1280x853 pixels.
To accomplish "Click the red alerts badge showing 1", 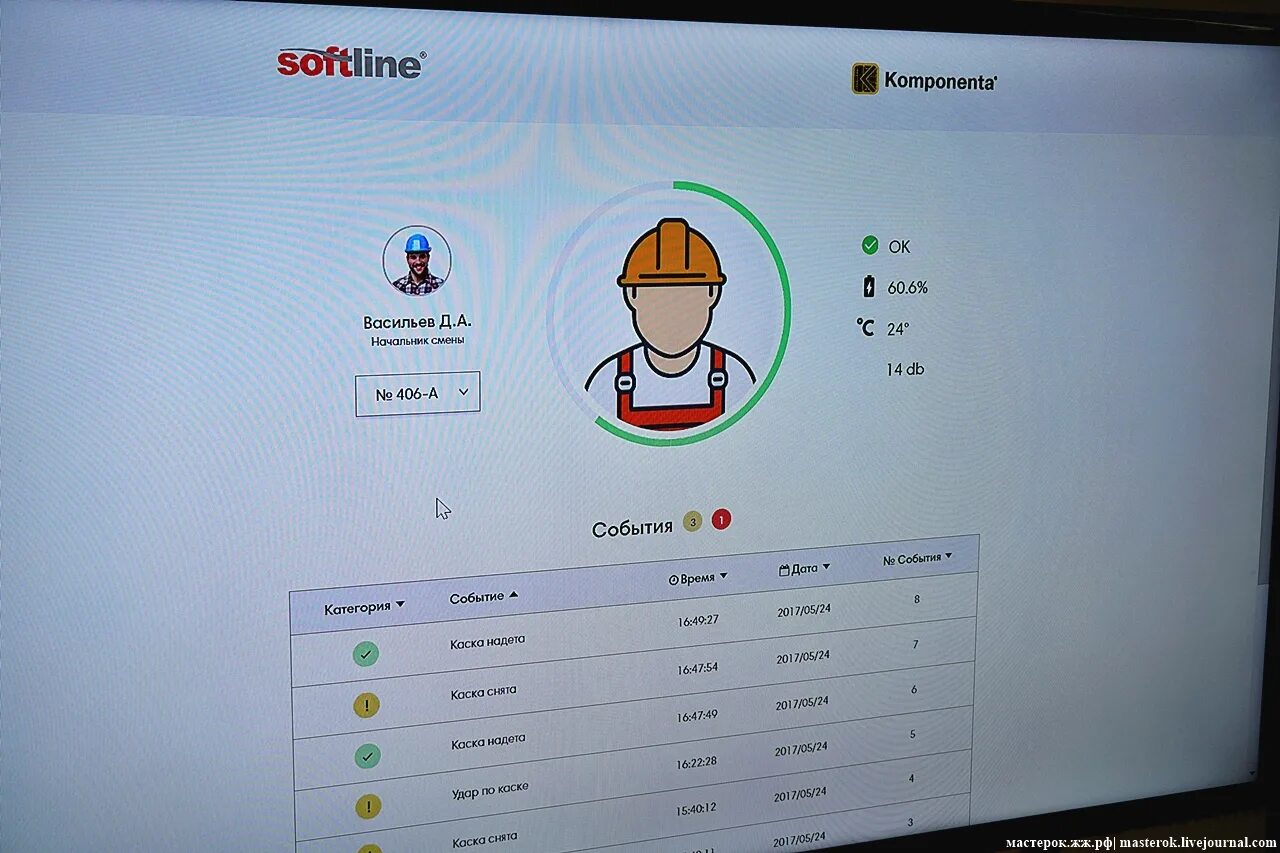I will pos(721,519).
